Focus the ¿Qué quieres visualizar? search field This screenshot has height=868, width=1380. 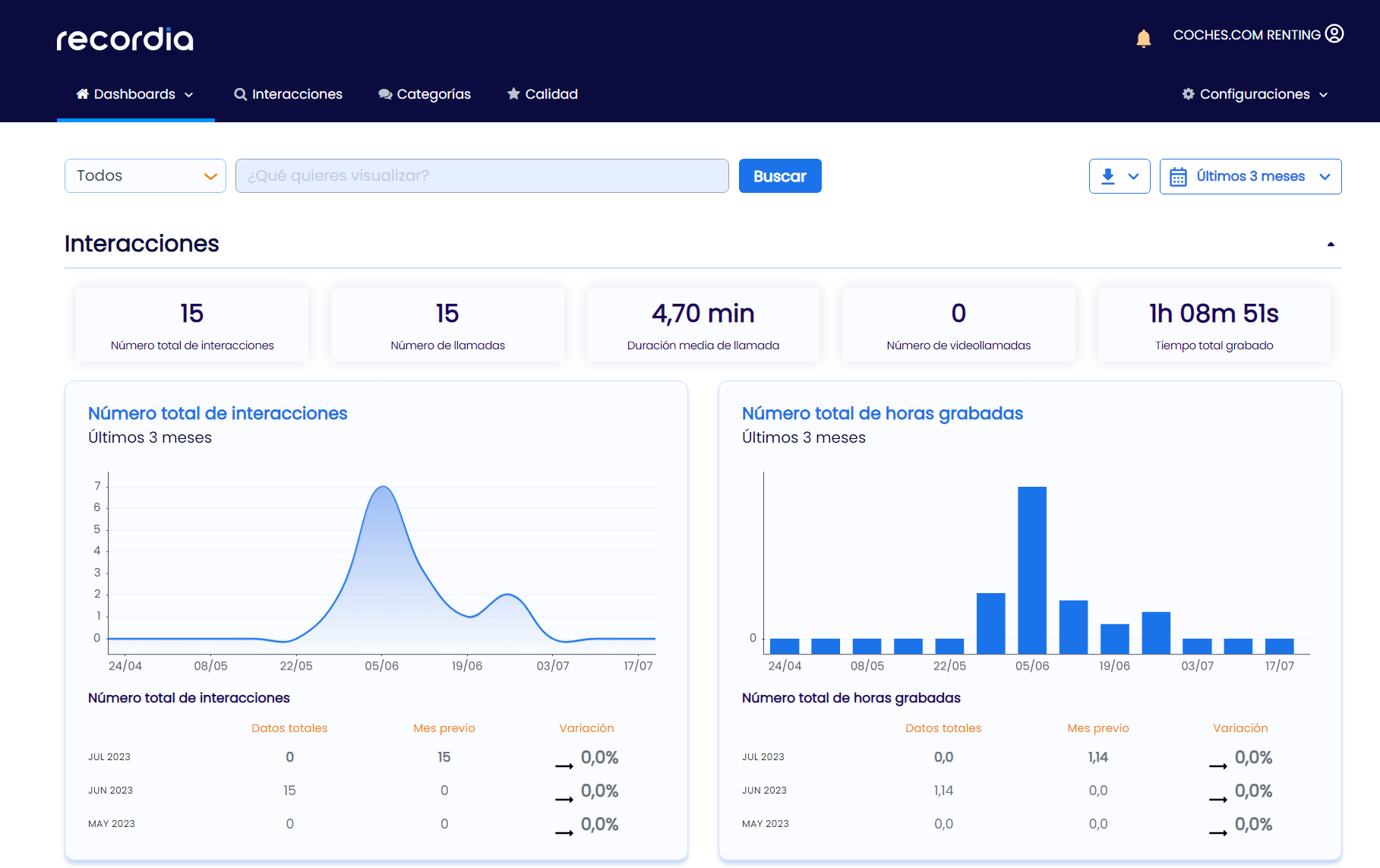click(x=482, y=176)
